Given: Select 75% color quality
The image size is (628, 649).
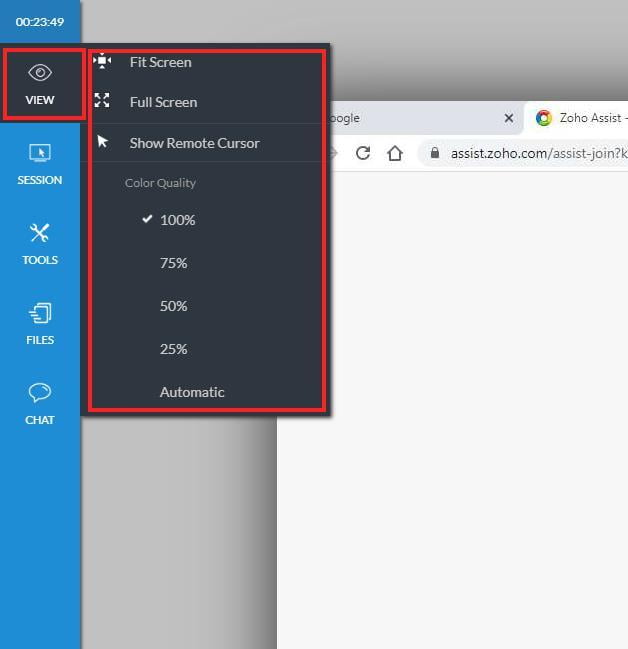Looking at the screenshot, I should click(x=174, y=263).
